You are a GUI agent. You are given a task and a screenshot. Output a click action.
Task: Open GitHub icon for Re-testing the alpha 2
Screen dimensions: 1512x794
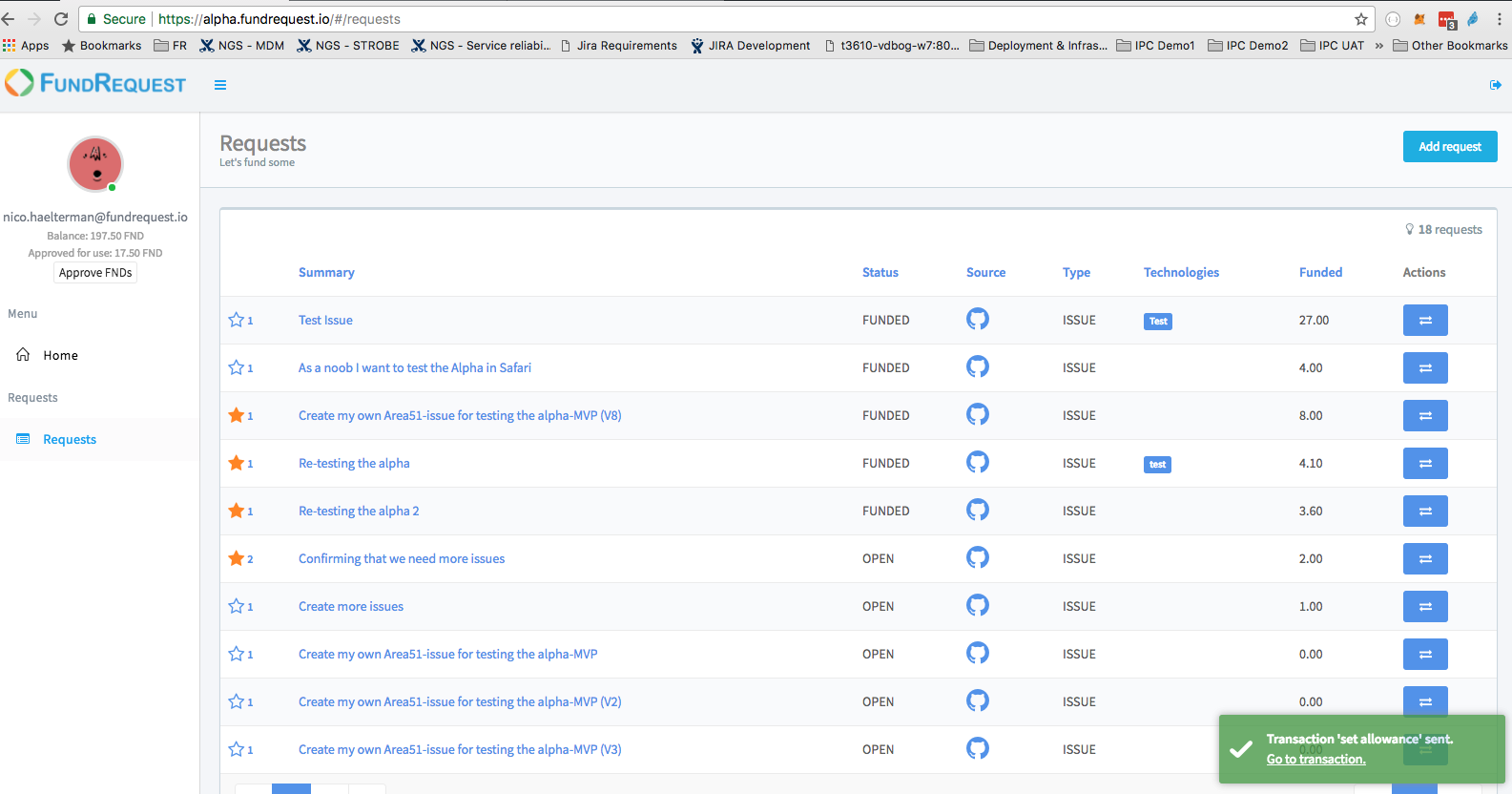tap(978, 510)
